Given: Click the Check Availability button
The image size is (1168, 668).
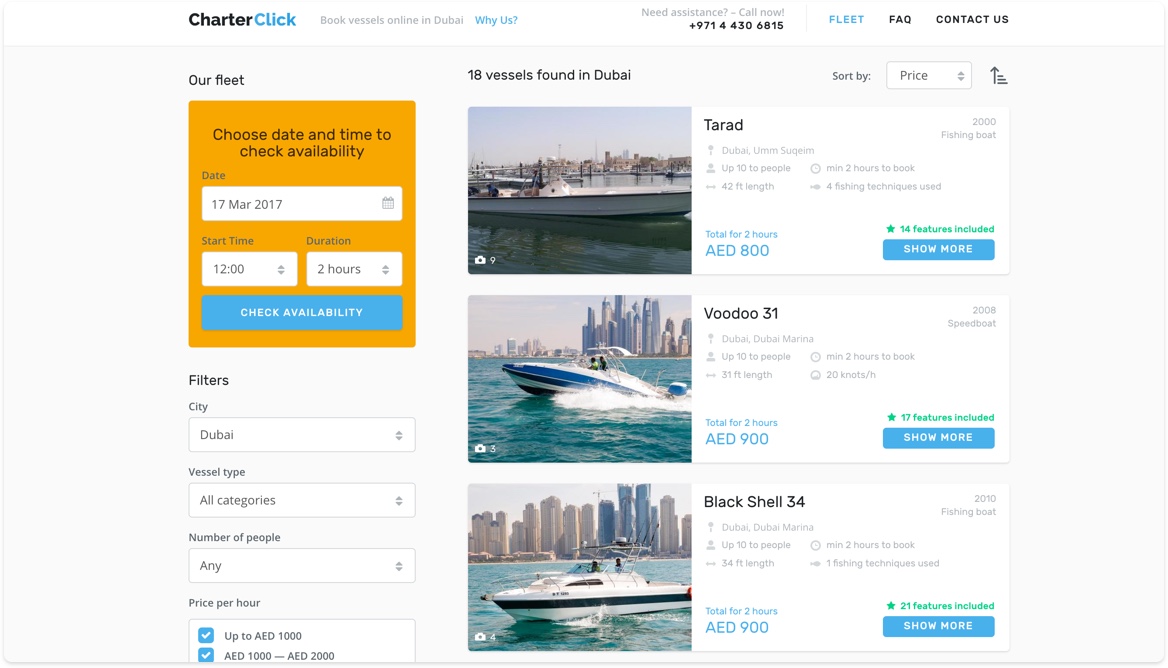Looking at the screenshot, I should 302,313.
